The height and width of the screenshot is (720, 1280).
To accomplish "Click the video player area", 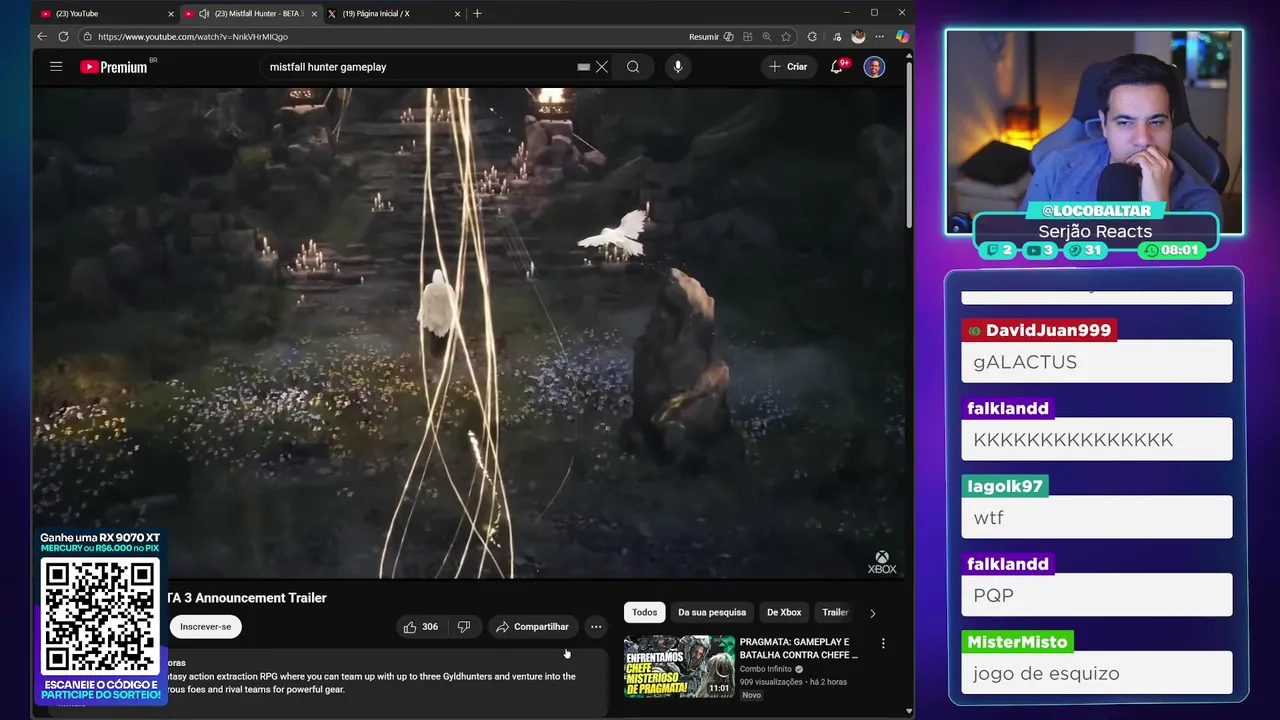I will tap(468, 333).
